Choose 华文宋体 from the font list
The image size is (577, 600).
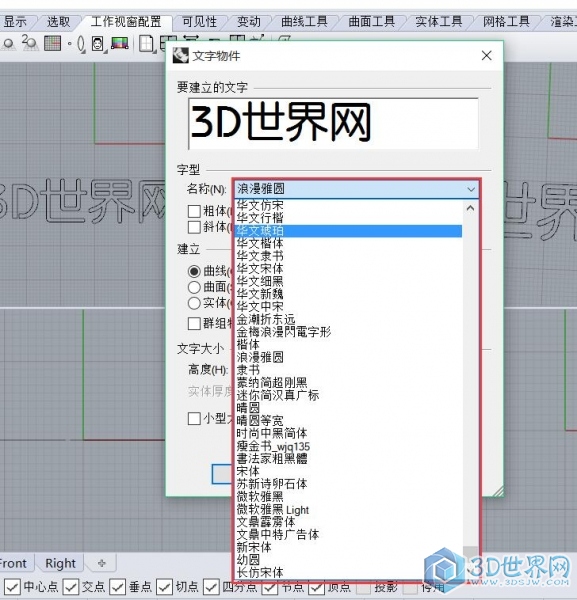pyautogui.click(x=349, y=269)
